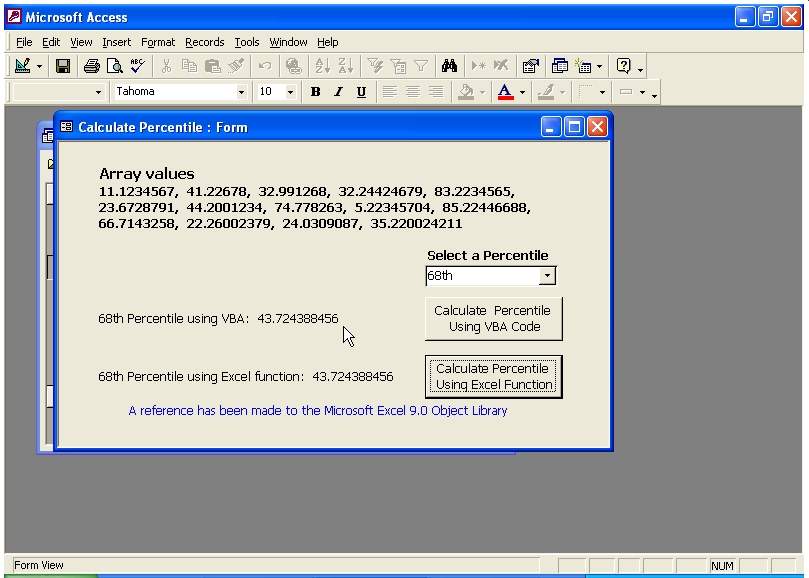Click the New Record icon
This screenshot has width=809, height=578.
pyautogui.click(x=478, y=66)
